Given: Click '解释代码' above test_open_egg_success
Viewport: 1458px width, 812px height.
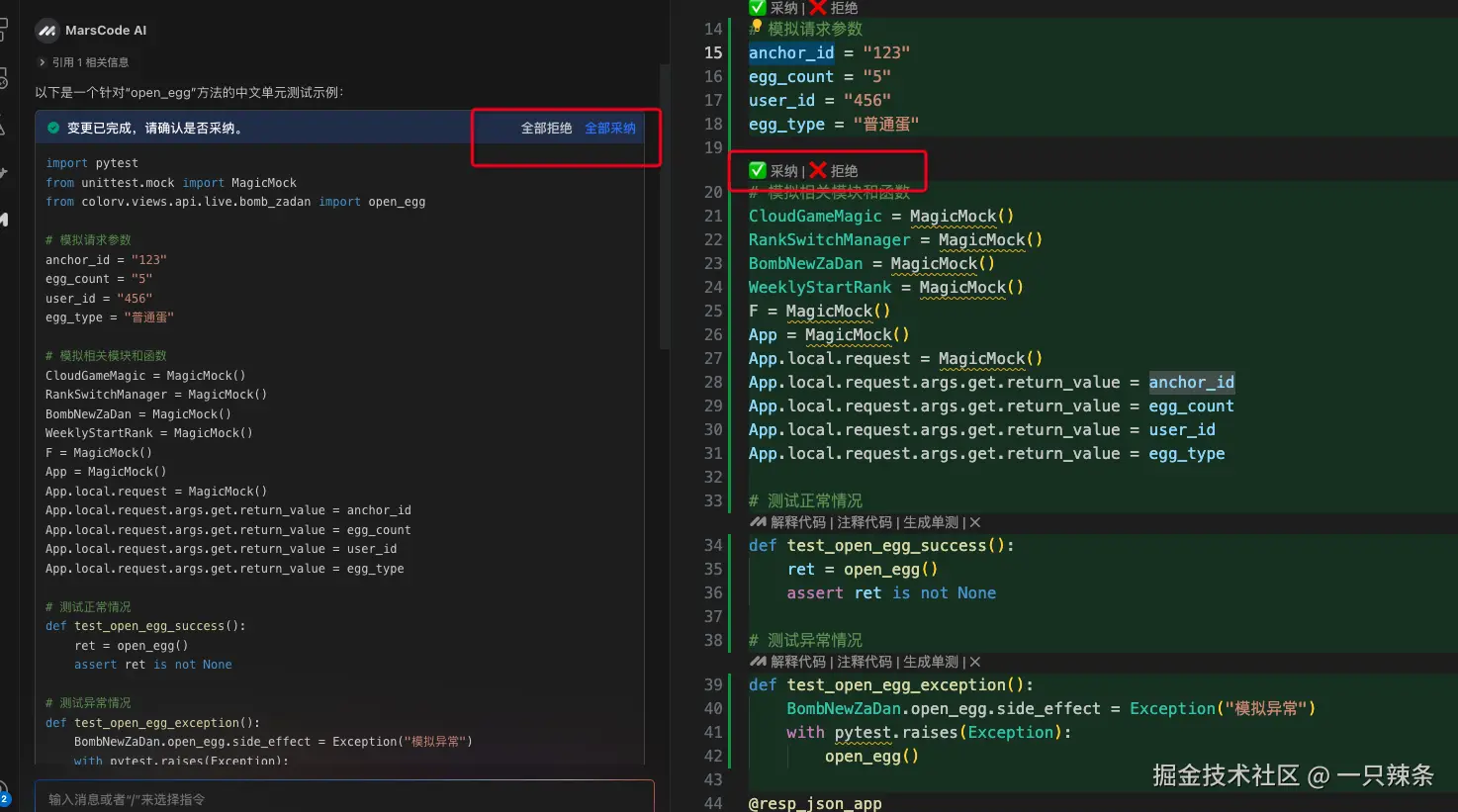Looking at the screenshot, I should tap(797, 522).
